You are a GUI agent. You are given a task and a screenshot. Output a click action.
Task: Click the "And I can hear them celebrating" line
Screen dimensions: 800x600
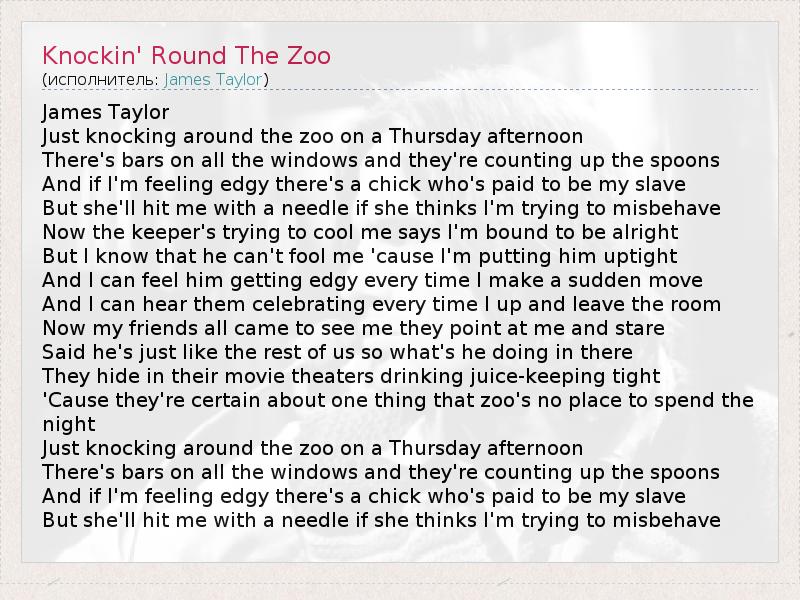tap(382, 304)
